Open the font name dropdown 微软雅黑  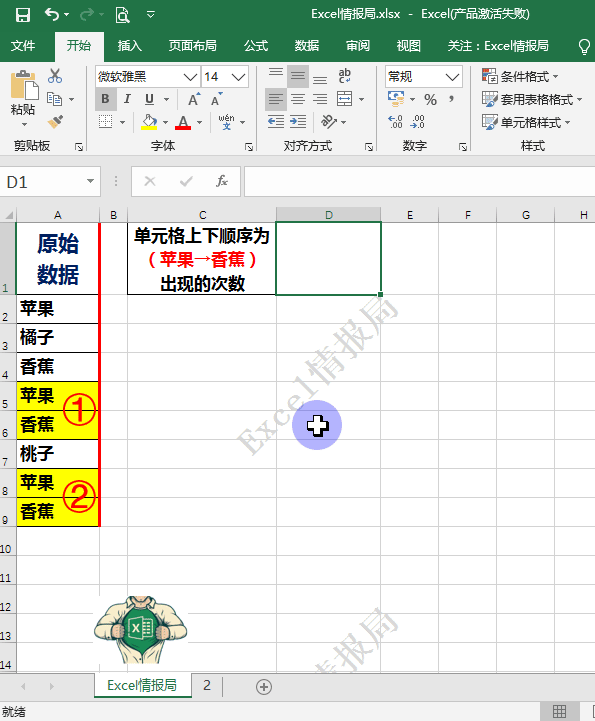coord(190,76)
